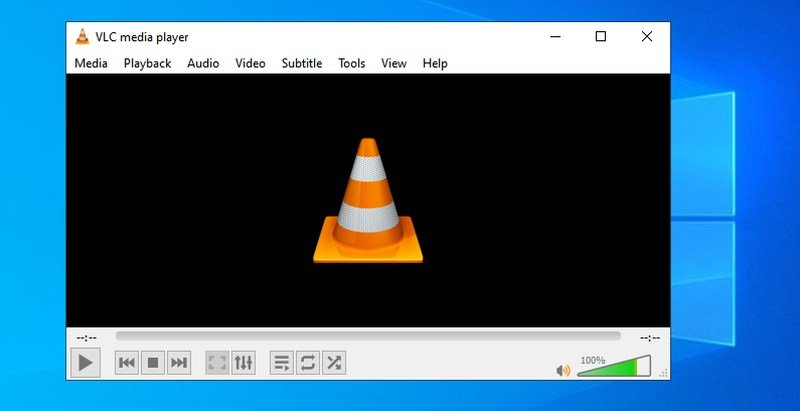Open the Help menu
800x411 pixels.
coord(435,63)
